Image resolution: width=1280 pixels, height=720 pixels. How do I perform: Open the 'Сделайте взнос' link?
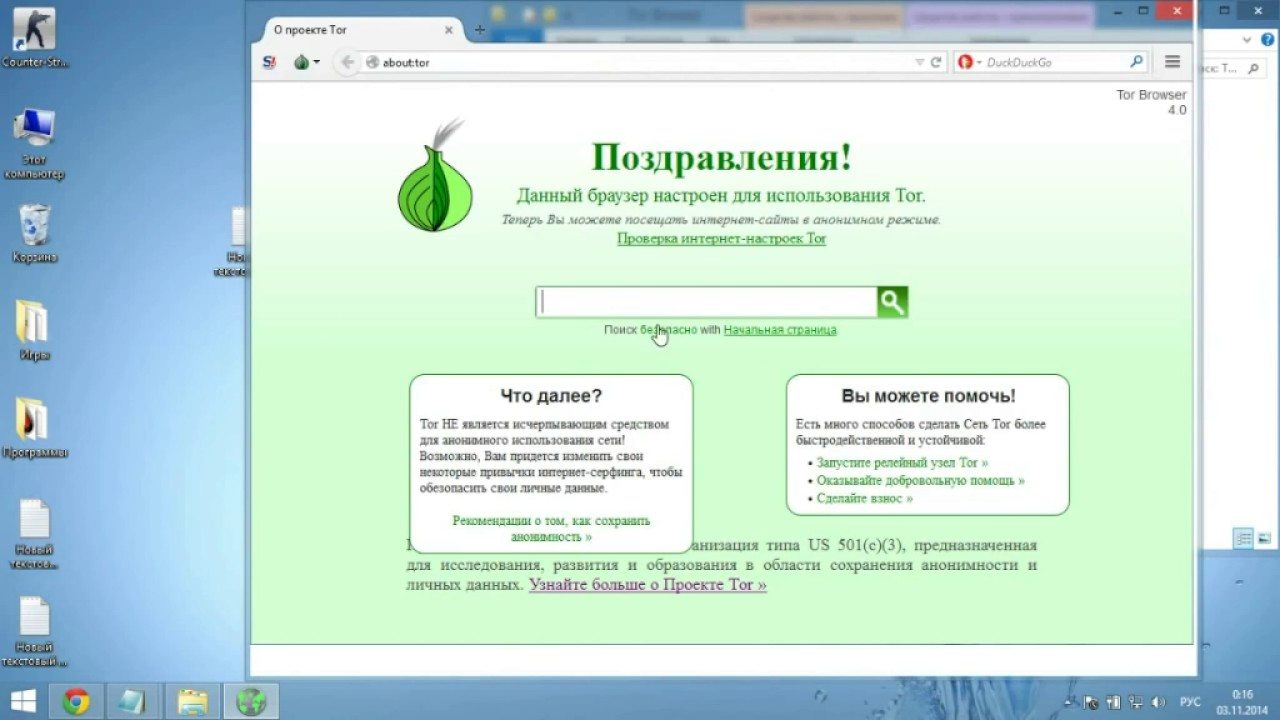tap(864, 498)
